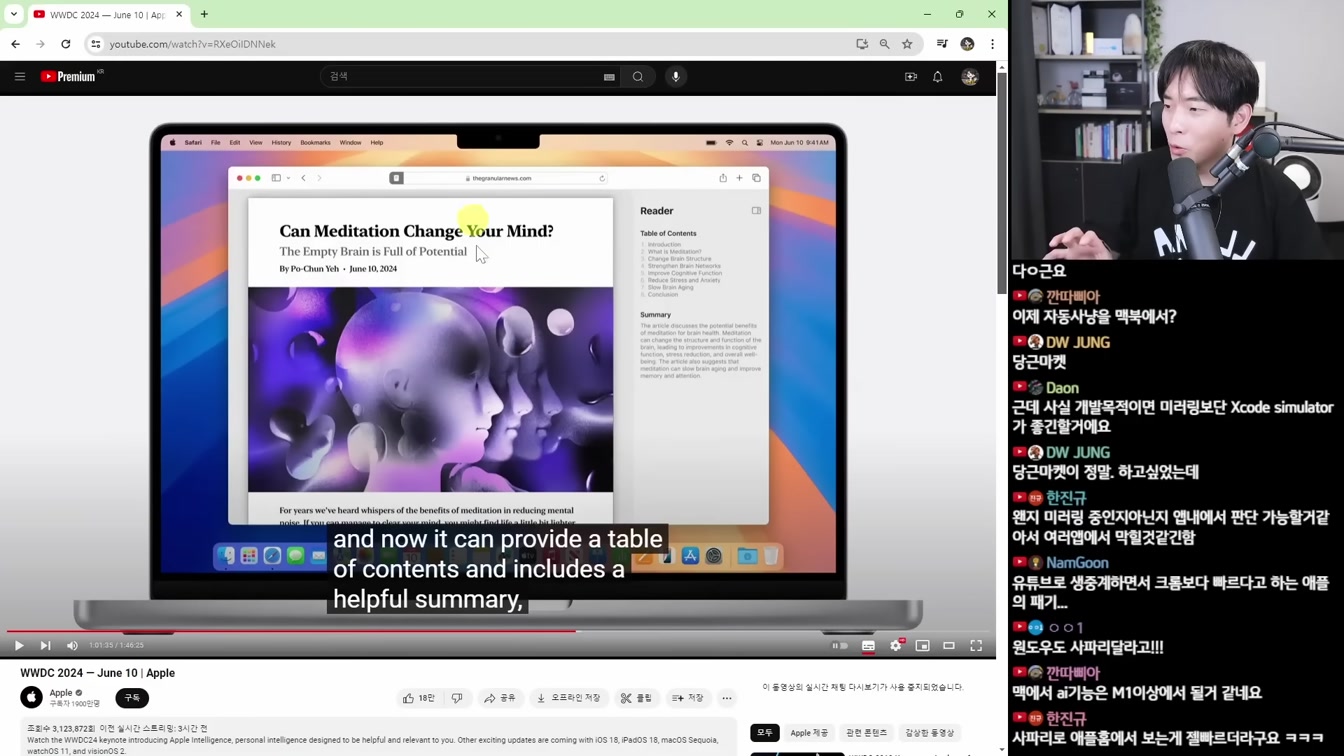Select the 감상한 동영상 filter chip

pos(930,733)
